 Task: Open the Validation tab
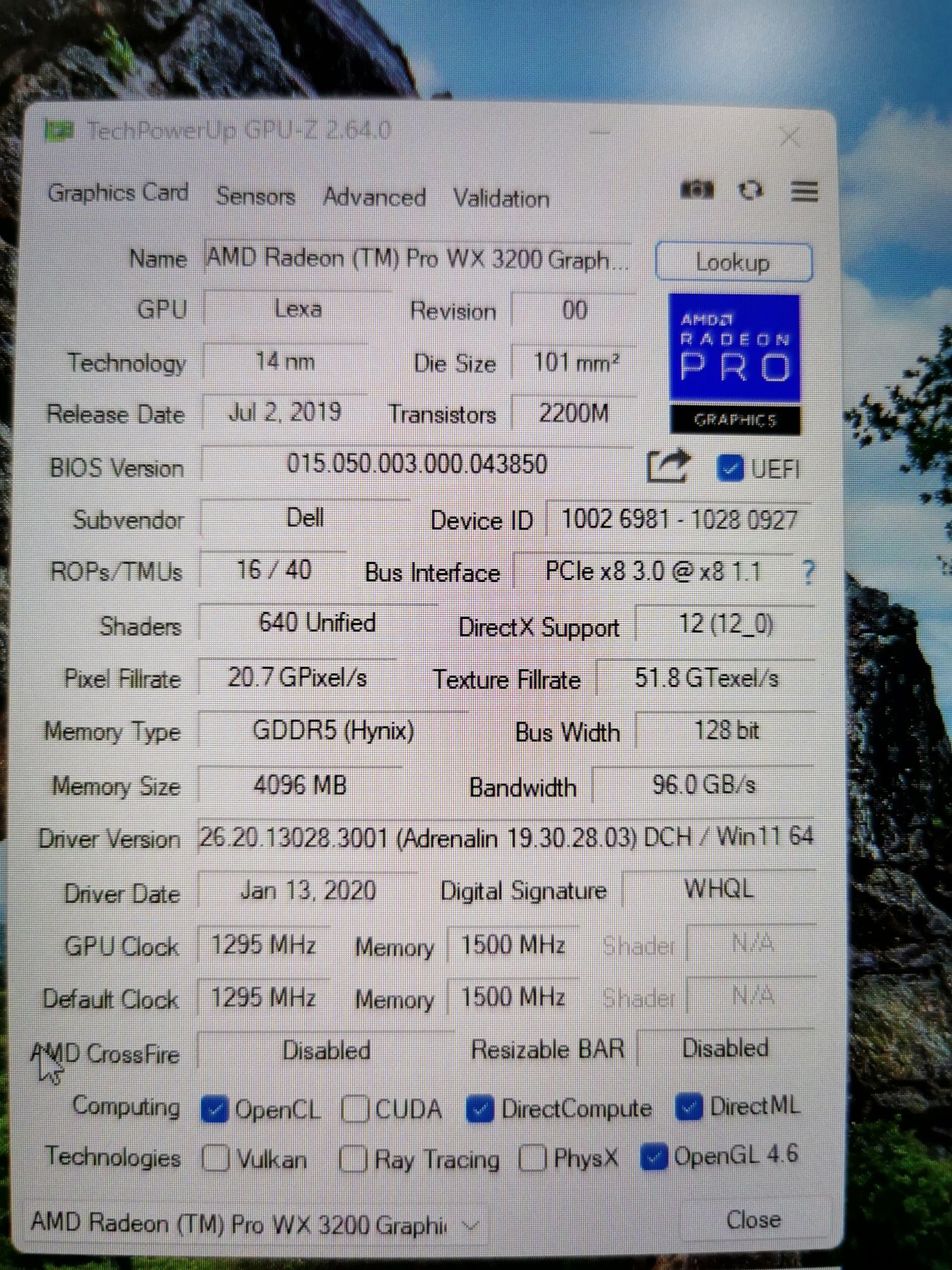[502, 198]
